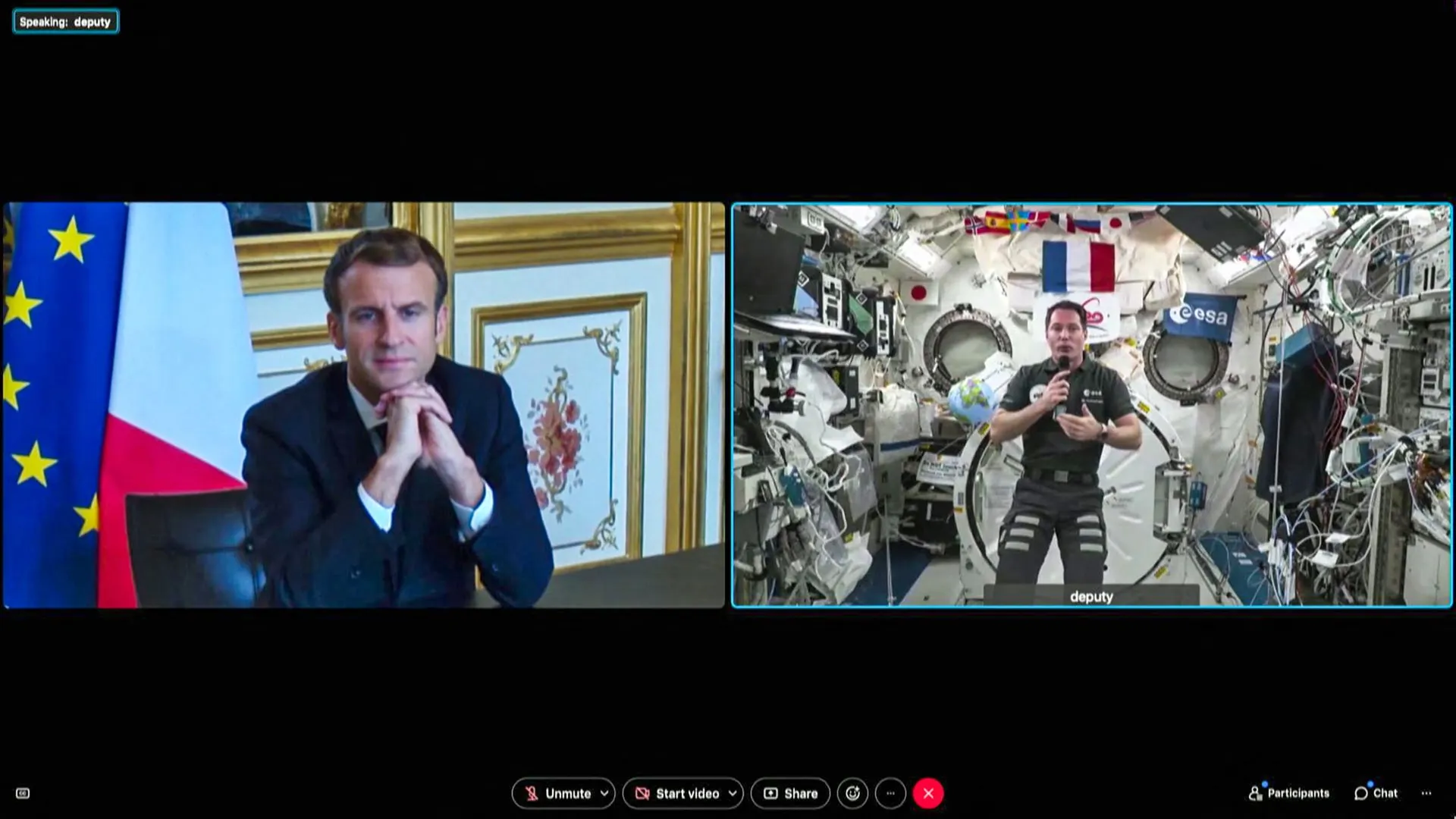The image size is (1456, 819).
Task: Leave meeting with red X button
Action: (x=928, y=793)
